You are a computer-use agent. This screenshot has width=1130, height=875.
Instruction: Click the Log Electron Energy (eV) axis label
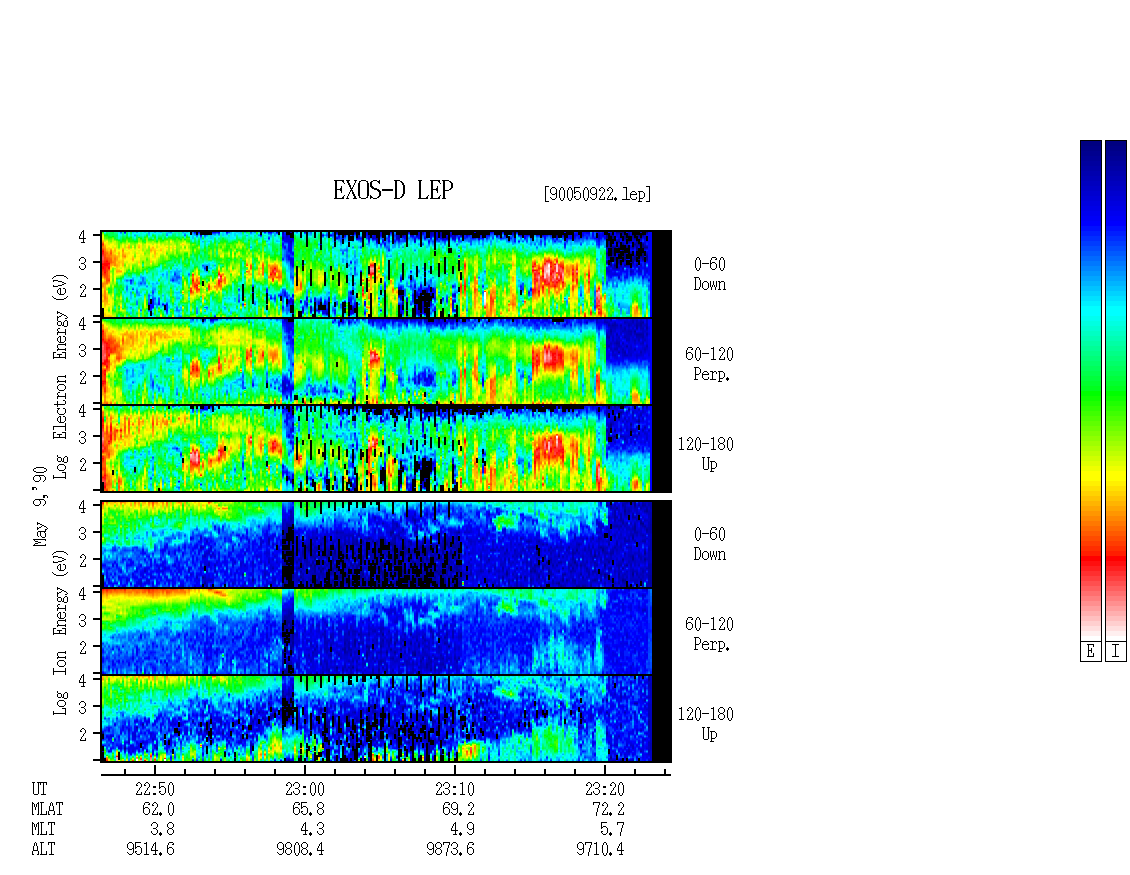point(61,376)
